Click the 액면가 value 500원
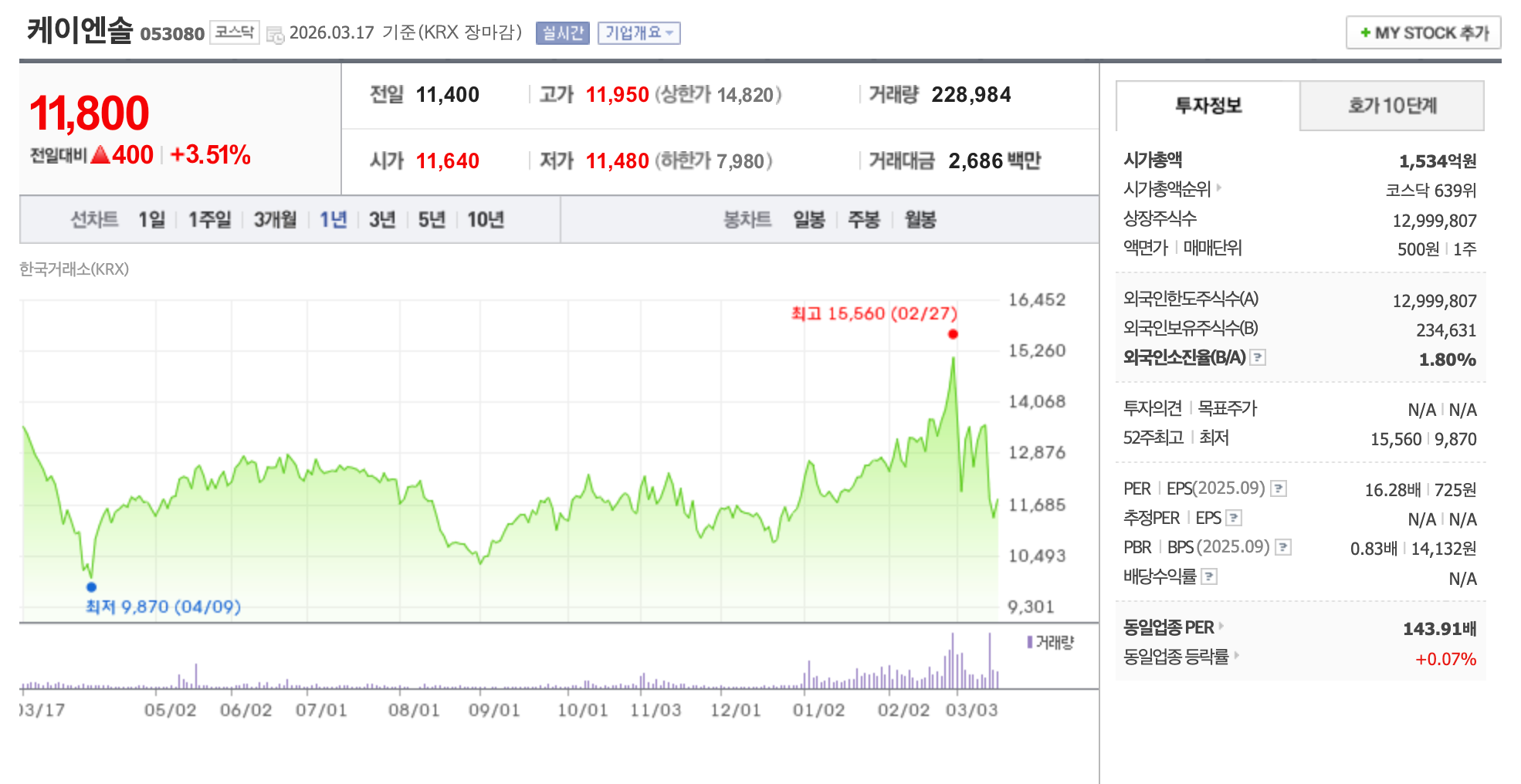The image size is (1521, 784). coord(1418,249)
